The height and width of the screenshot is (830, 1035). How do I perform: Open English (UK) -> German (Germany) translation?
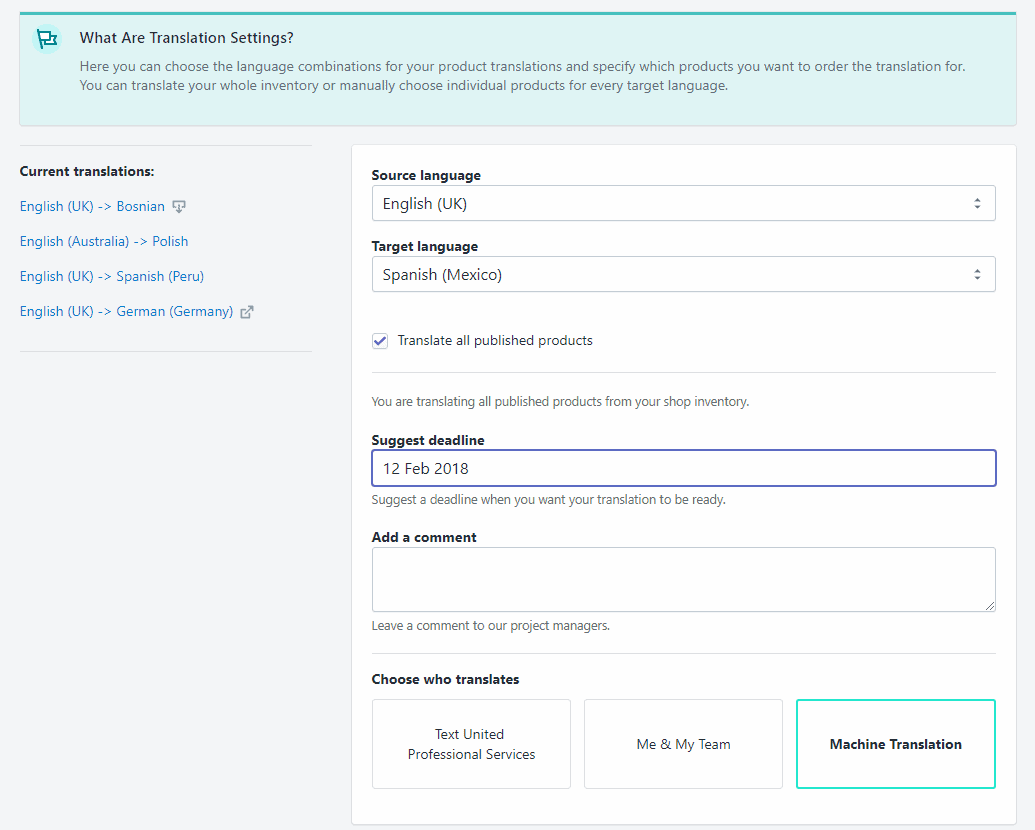tap(126, 311)
